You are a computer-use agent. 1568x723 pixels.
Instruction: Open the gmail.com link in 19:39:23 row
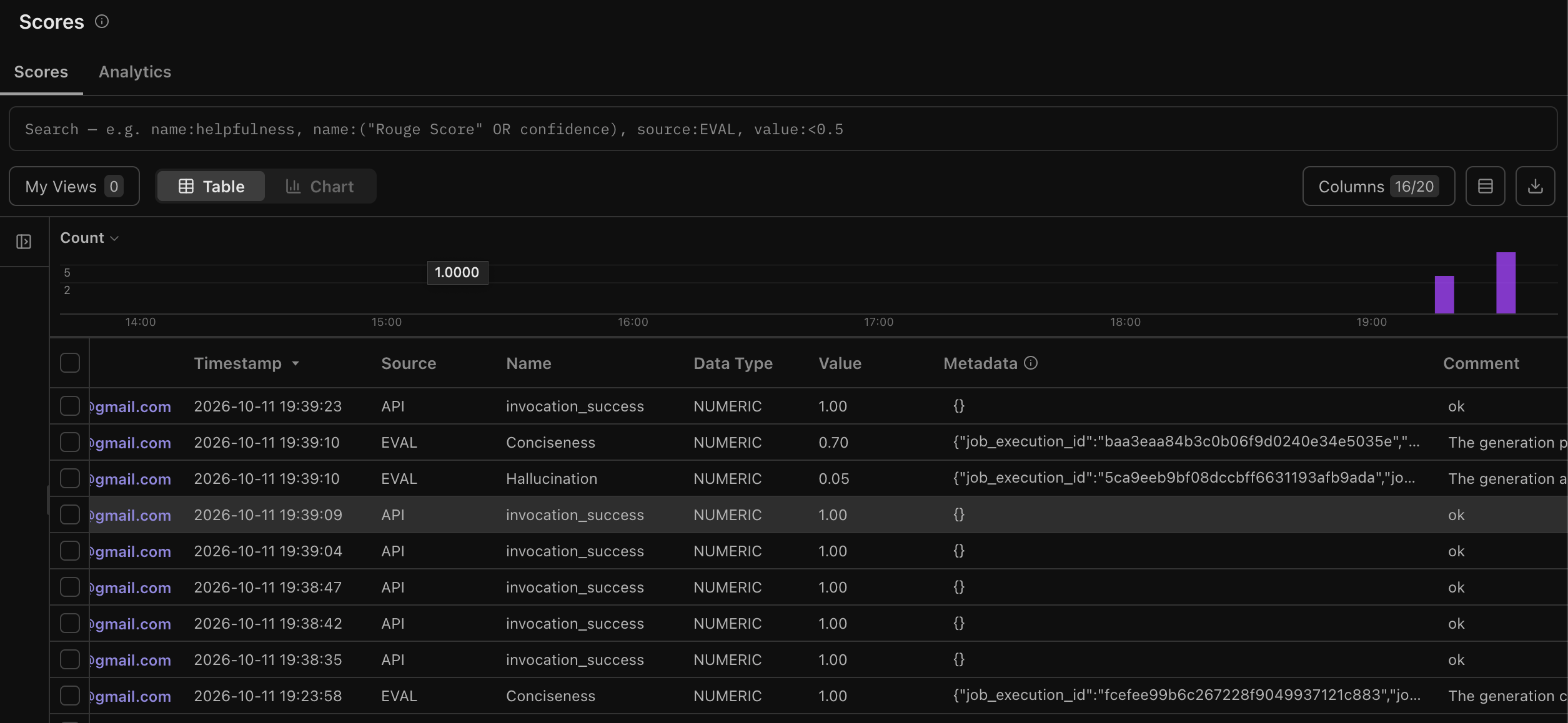click(x=130, y=407)
